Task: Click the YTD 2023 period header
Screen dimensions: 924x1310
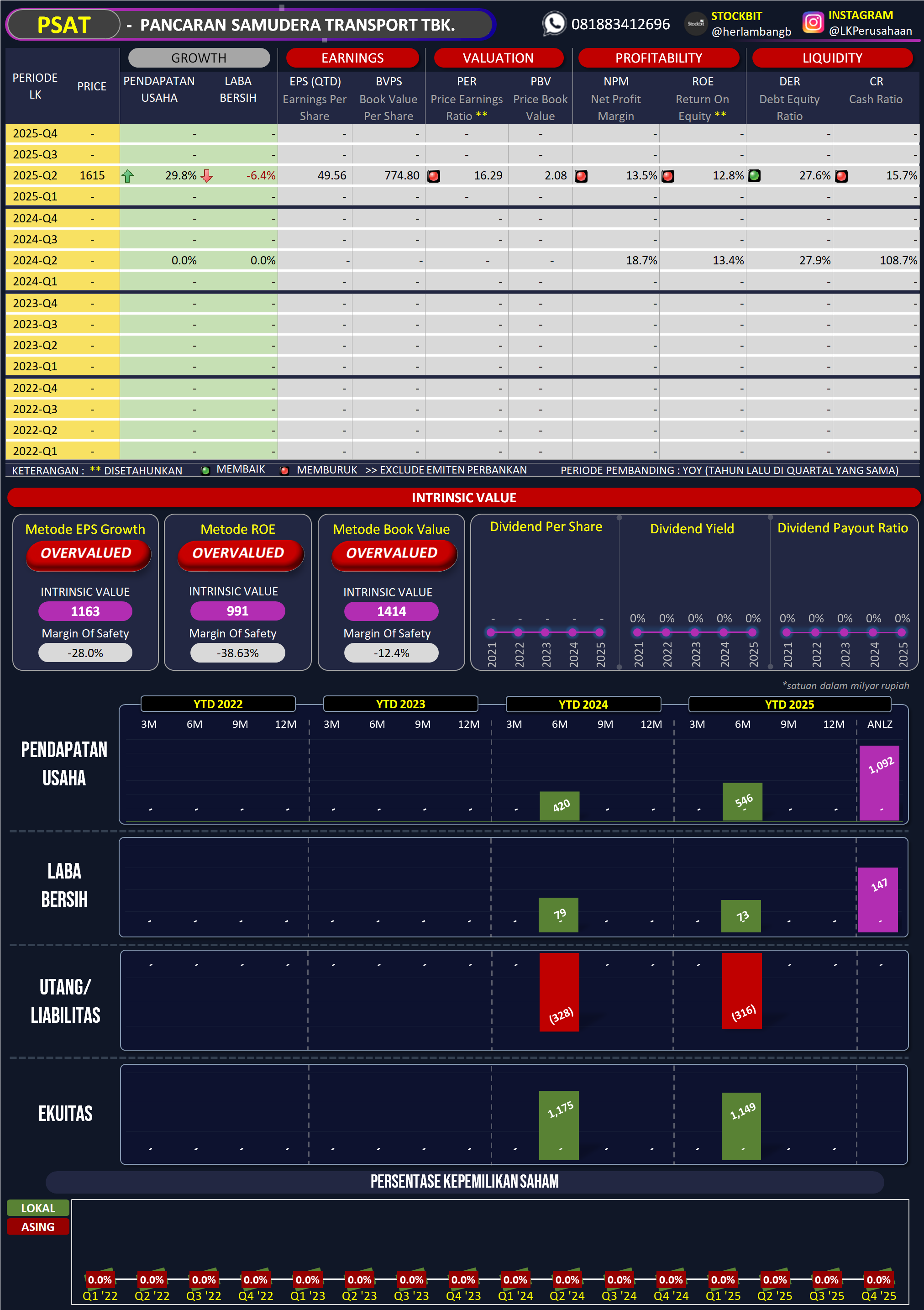Action: point(400,704)
